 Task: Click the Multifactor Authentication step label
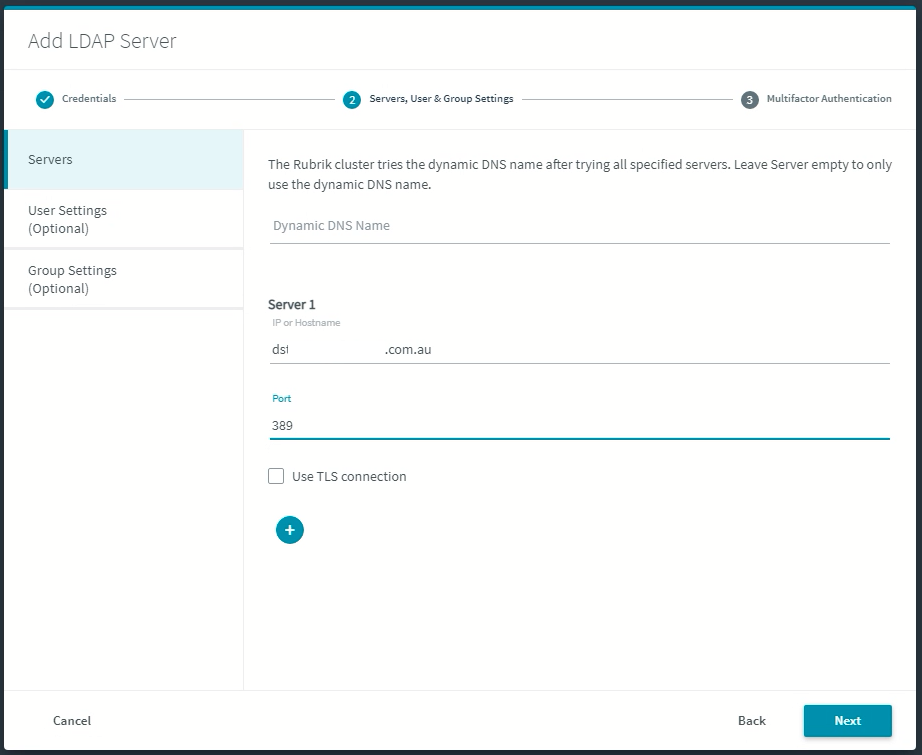pos(829,98)
